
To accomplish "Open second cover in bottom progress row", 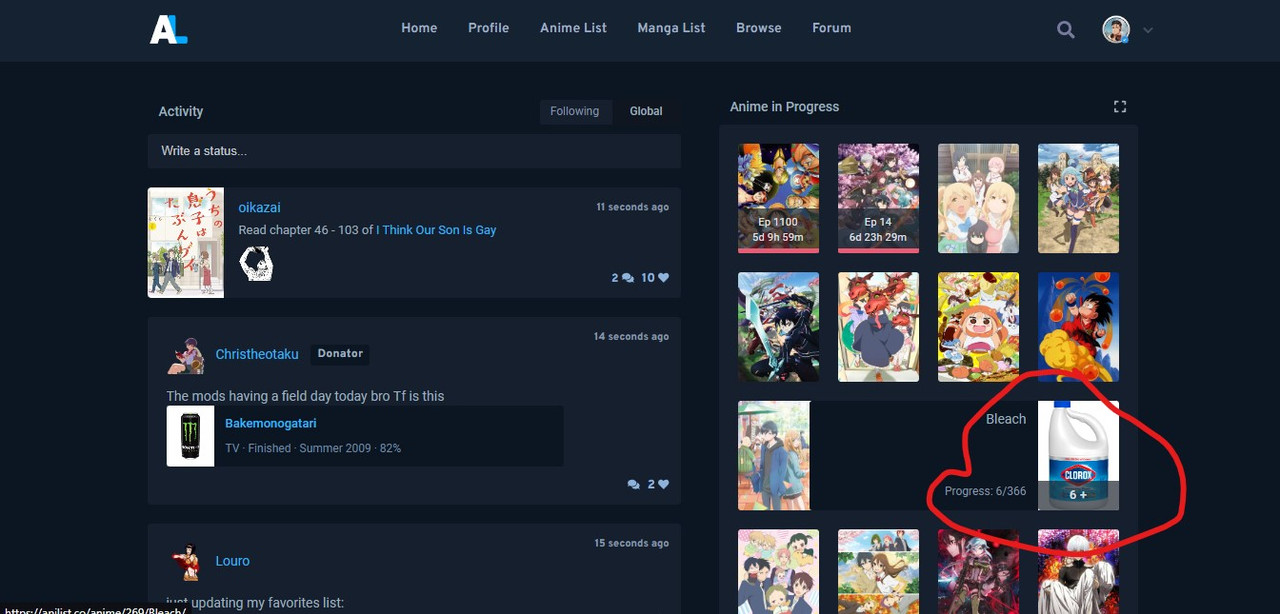I will (878, 572).
